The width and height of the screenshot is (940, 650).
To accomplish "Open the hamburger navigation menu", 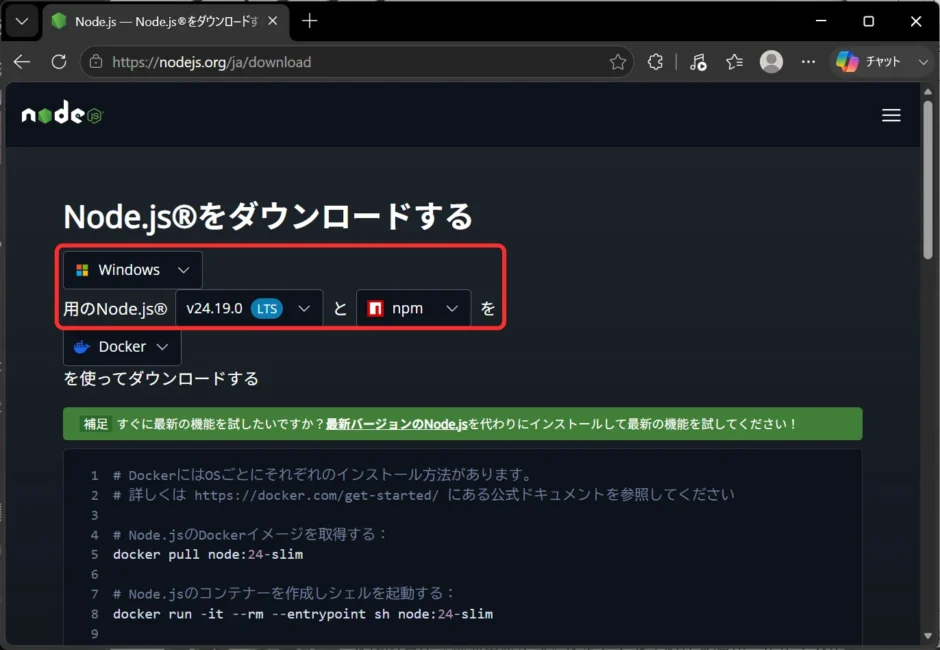I will 891,115.
